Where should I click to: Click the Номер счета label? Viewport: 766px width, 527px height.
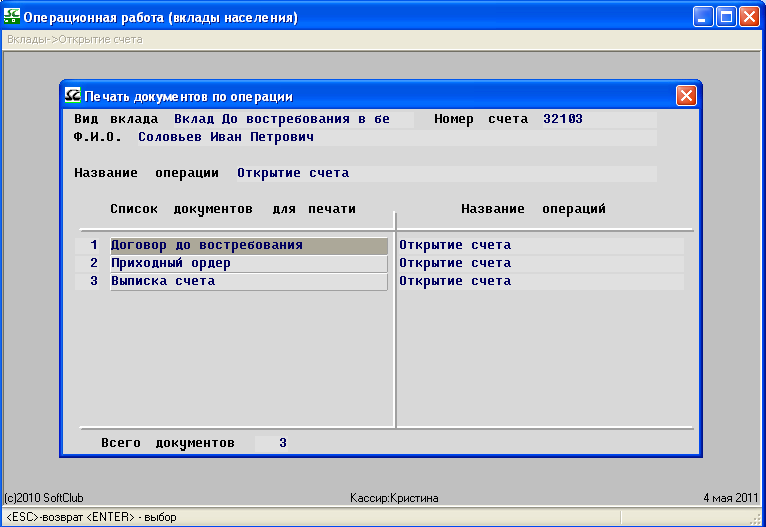481,119
